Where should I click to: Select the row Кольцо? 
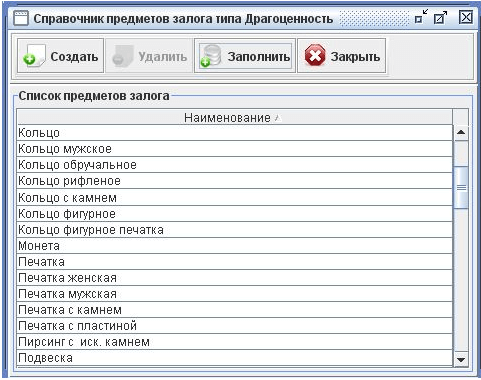[x=235, y=133]
